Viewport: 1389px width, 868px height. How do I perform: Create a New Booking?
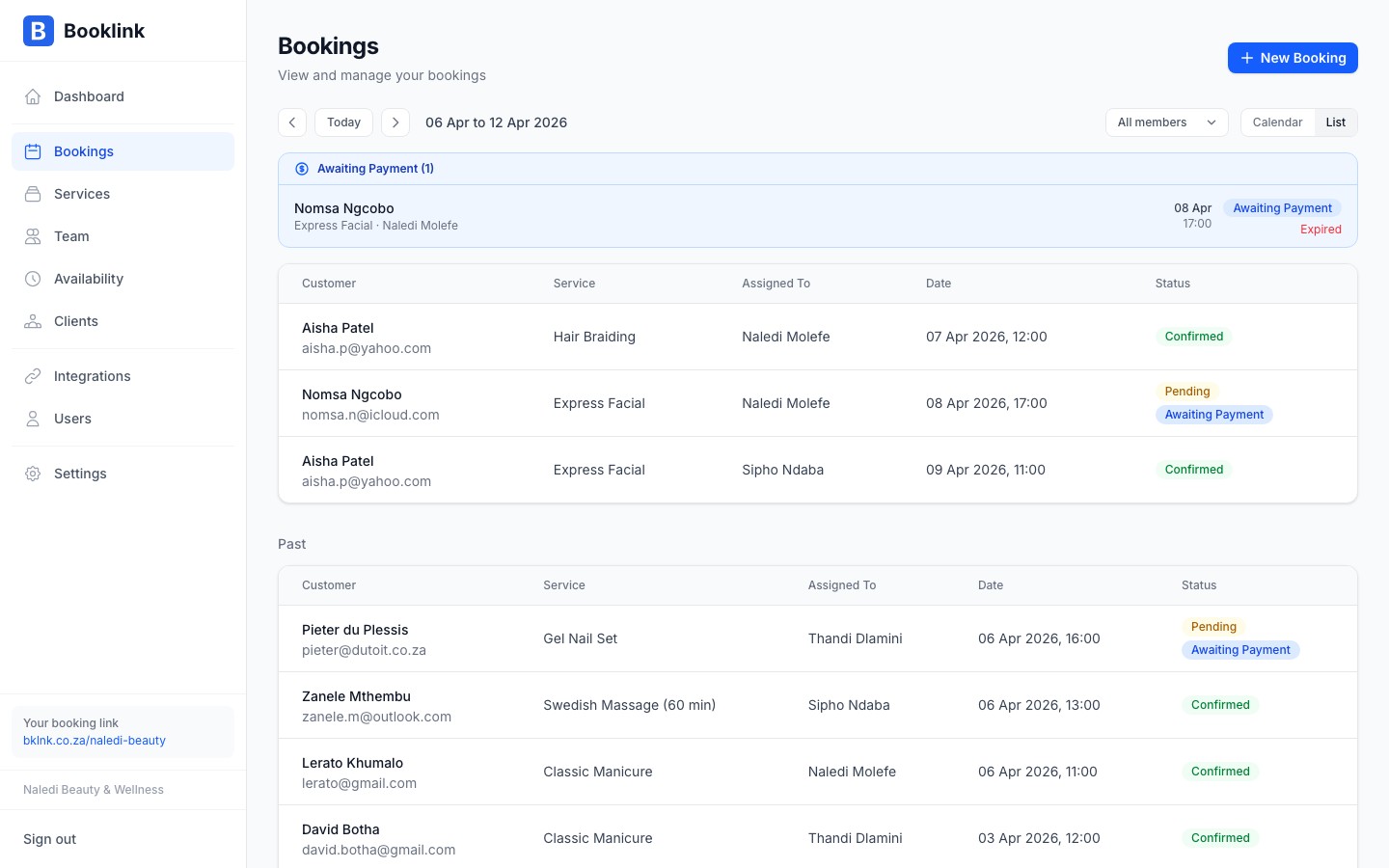pyautogui.click(x=1293, y=58)
